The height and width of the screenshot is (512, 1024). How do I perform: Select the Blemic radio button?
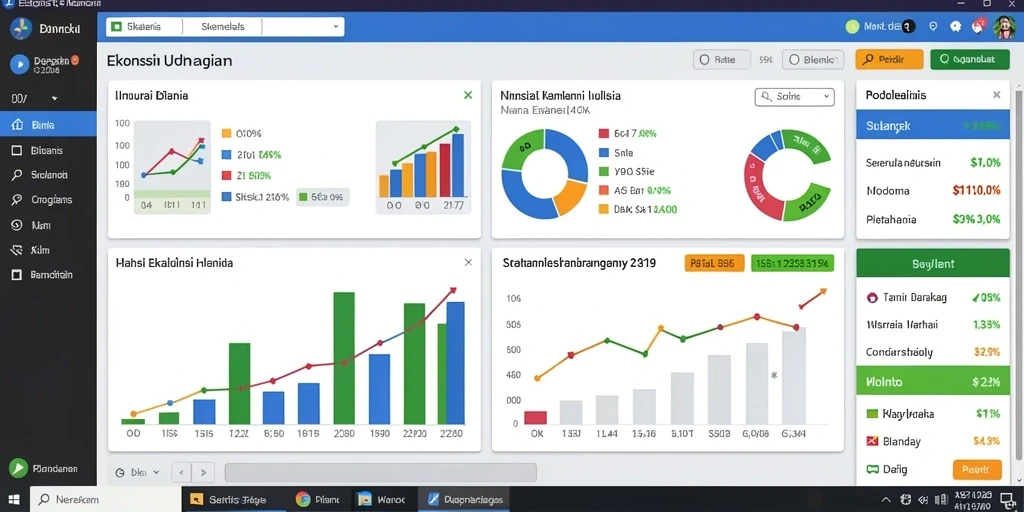point(794,59)
